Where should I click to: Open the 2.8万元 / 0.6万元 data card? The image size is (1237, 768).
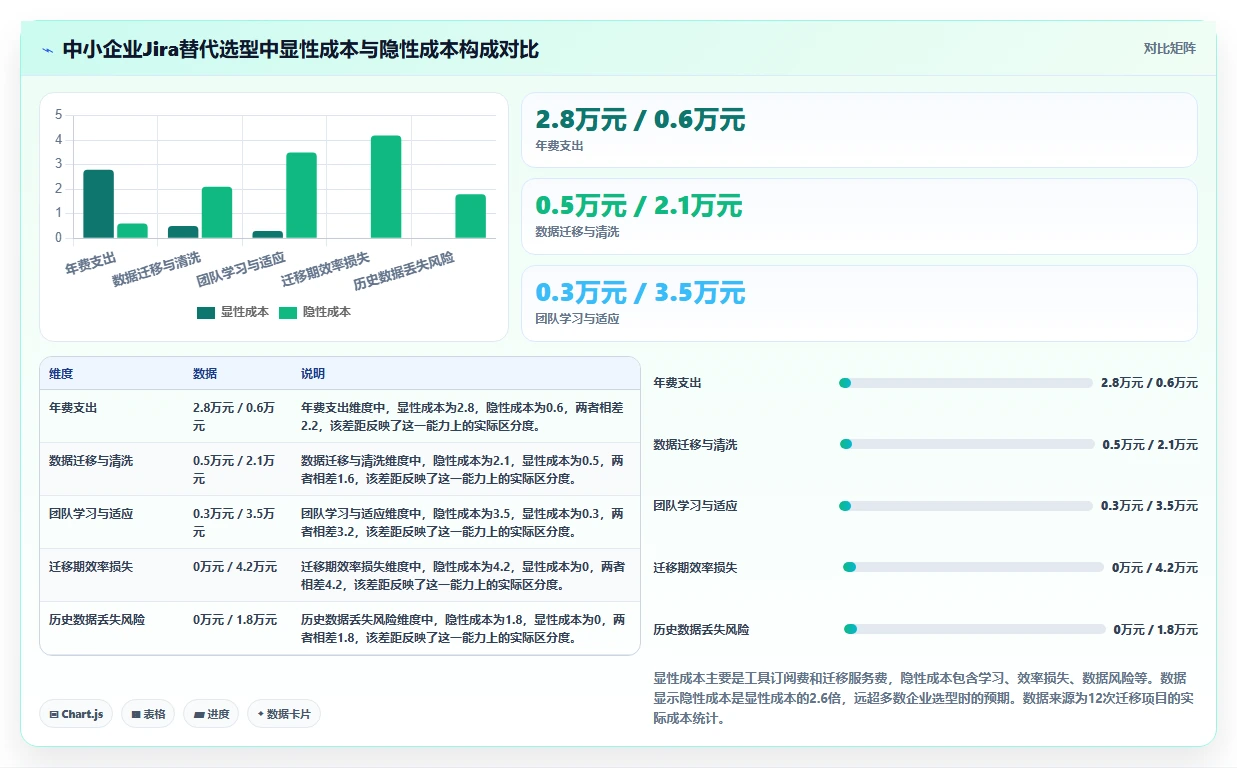[x=859, y=130]
